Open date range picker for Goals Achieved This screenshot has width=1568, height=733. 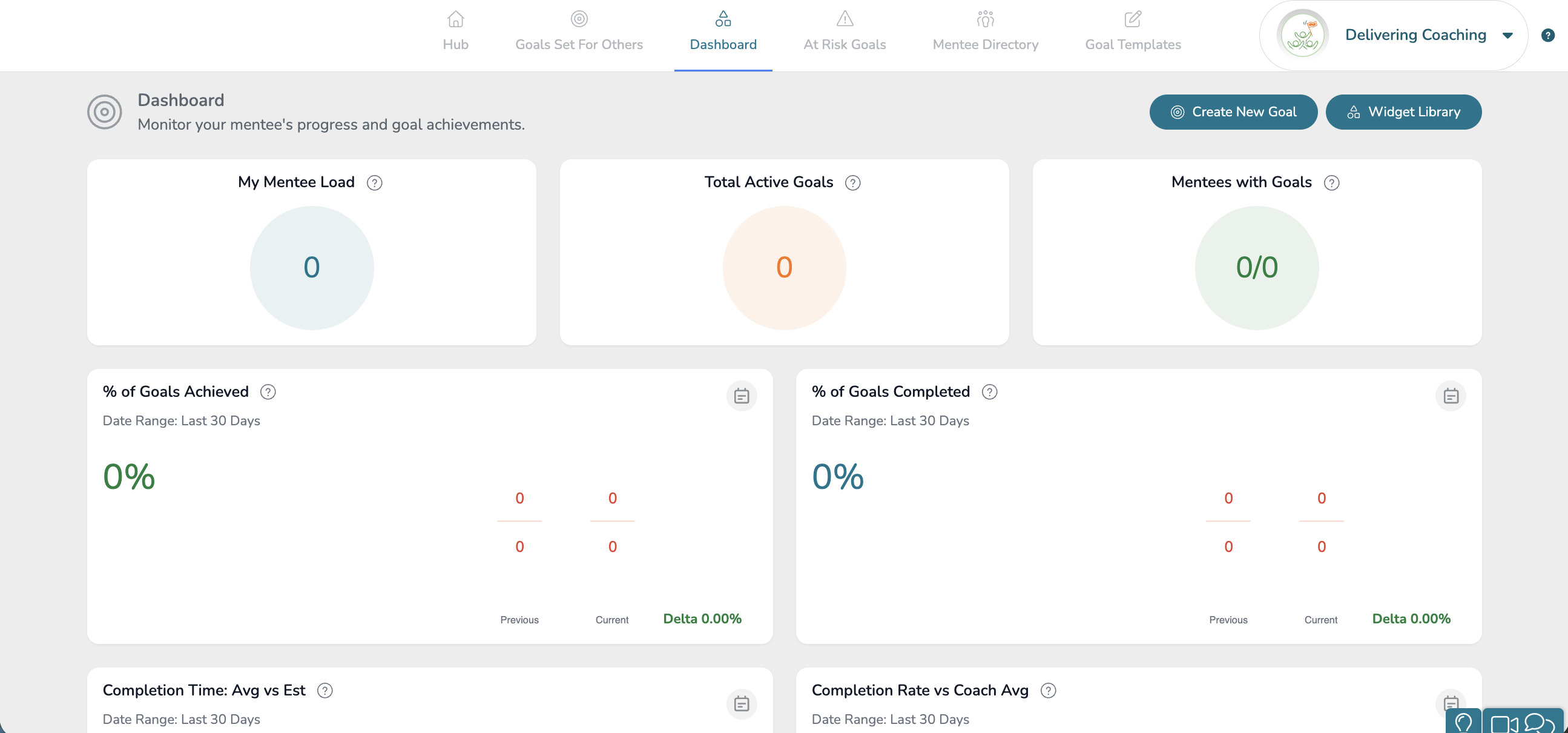[741, 396]
